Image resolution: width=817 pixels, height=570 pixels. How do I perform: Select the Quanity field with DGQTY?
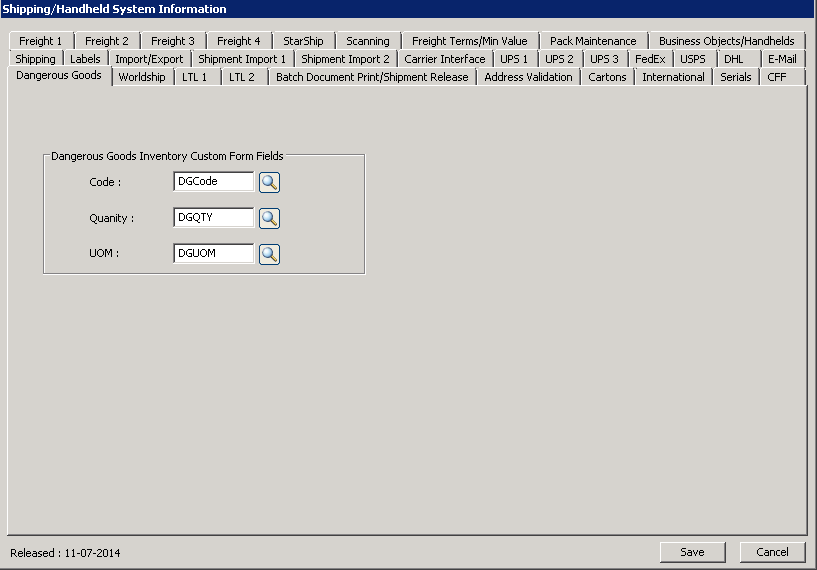point(213,218)
